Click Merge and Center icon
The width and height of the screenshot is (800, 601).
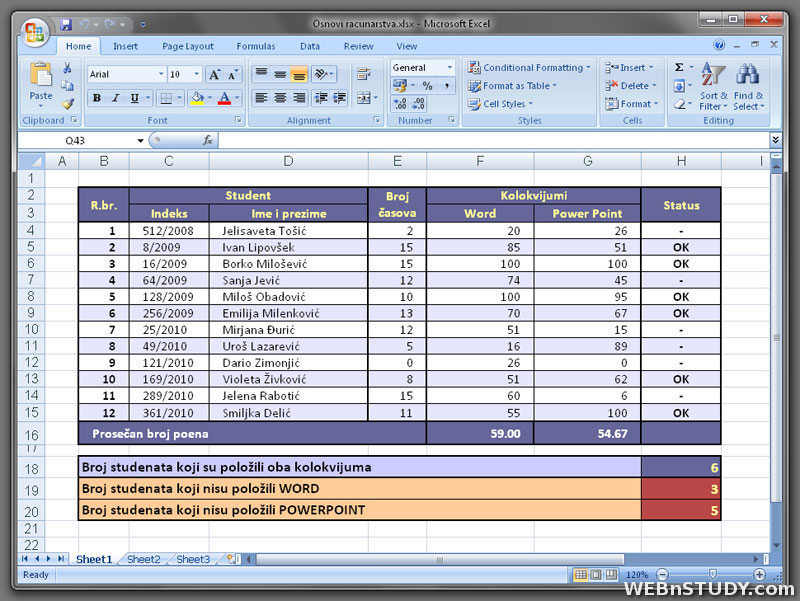coord(364,97)
